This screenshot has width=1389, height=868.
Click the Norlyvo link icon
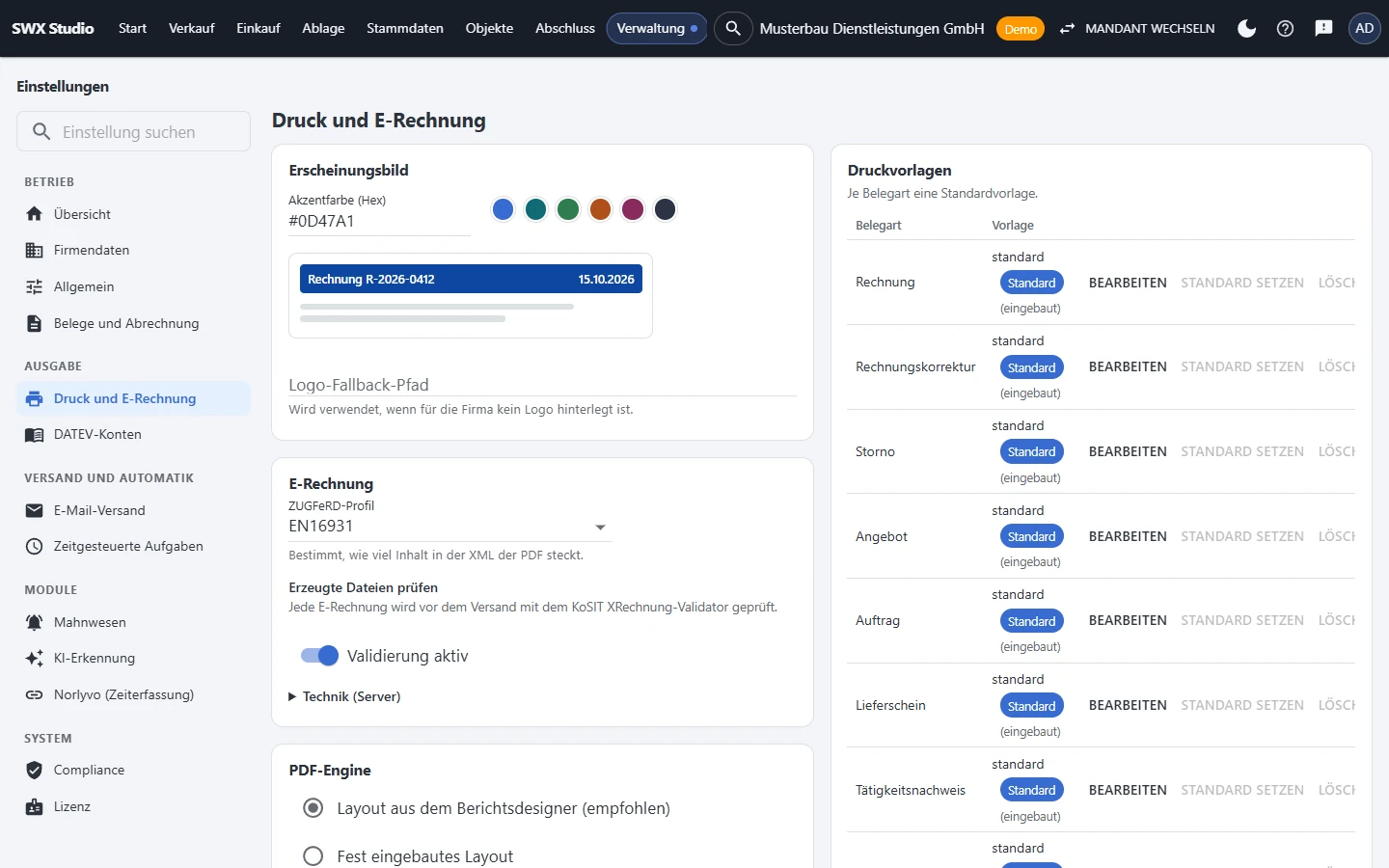click(35, 694)
